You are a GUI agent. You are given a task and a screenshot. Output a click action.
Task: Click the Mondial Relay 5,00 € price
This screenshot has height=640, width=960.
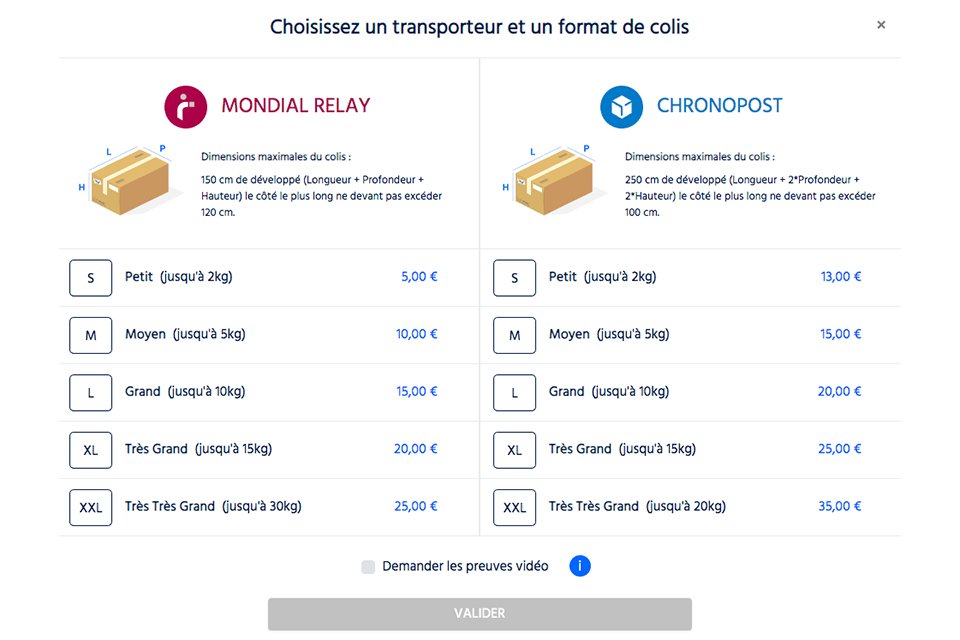[x=419, y=277]
